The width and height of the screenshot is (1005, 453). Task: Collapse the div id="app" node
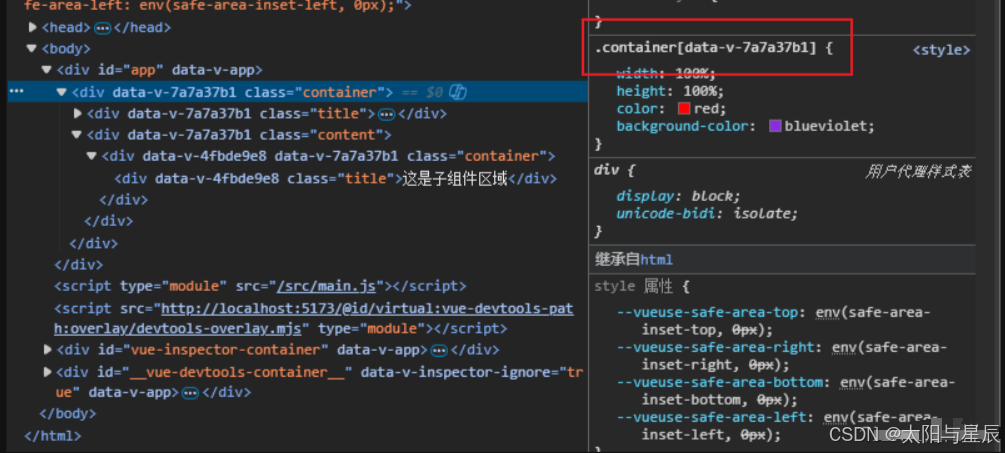[46, 70]
